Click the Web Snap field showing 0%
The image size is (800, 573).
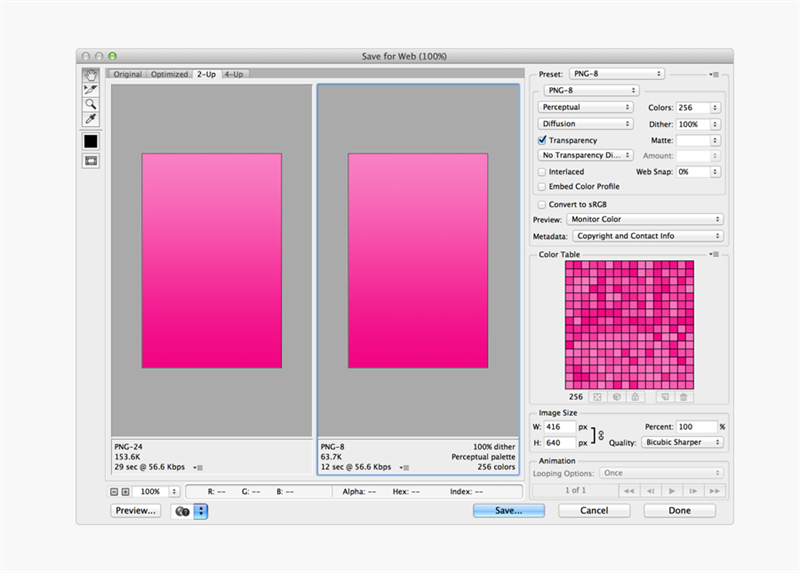pyautogui.click(x=693, y=172)
